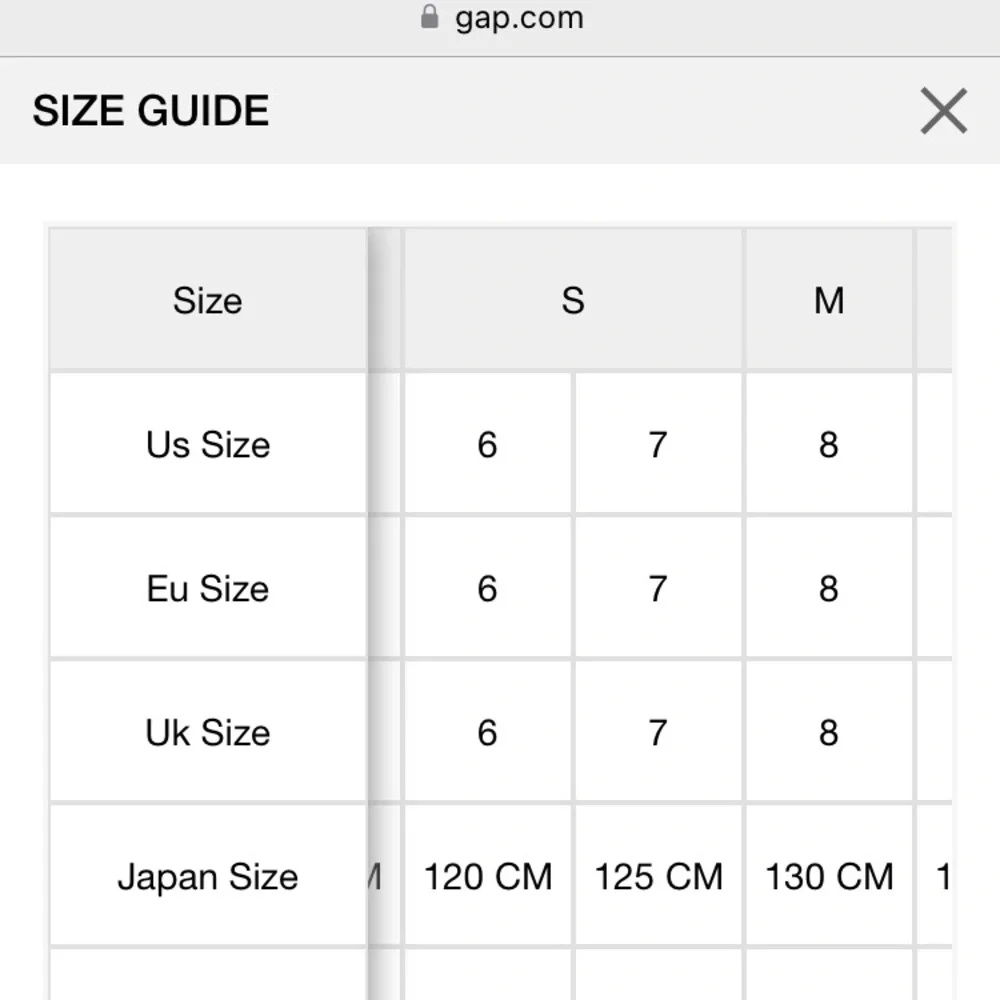Click Us Size value 7
1000x1000 pixels.
pyautogui.click(x=659, y=444)
